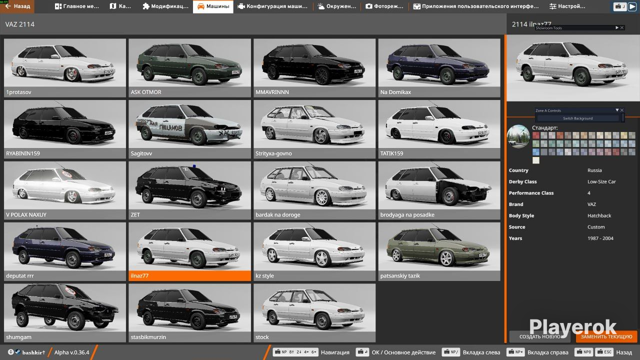Image resolution: width=640 pixels, height=360 pixels.
Task: Close the Showroom Tools panel
Action: click(622, 28)
